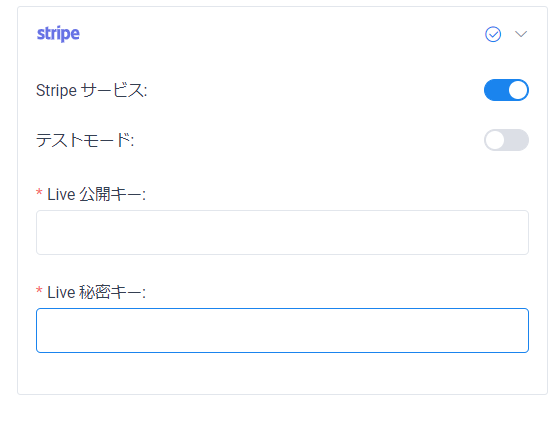Click the red asterisk beside Live 秘密キー

tap(39, 291)
